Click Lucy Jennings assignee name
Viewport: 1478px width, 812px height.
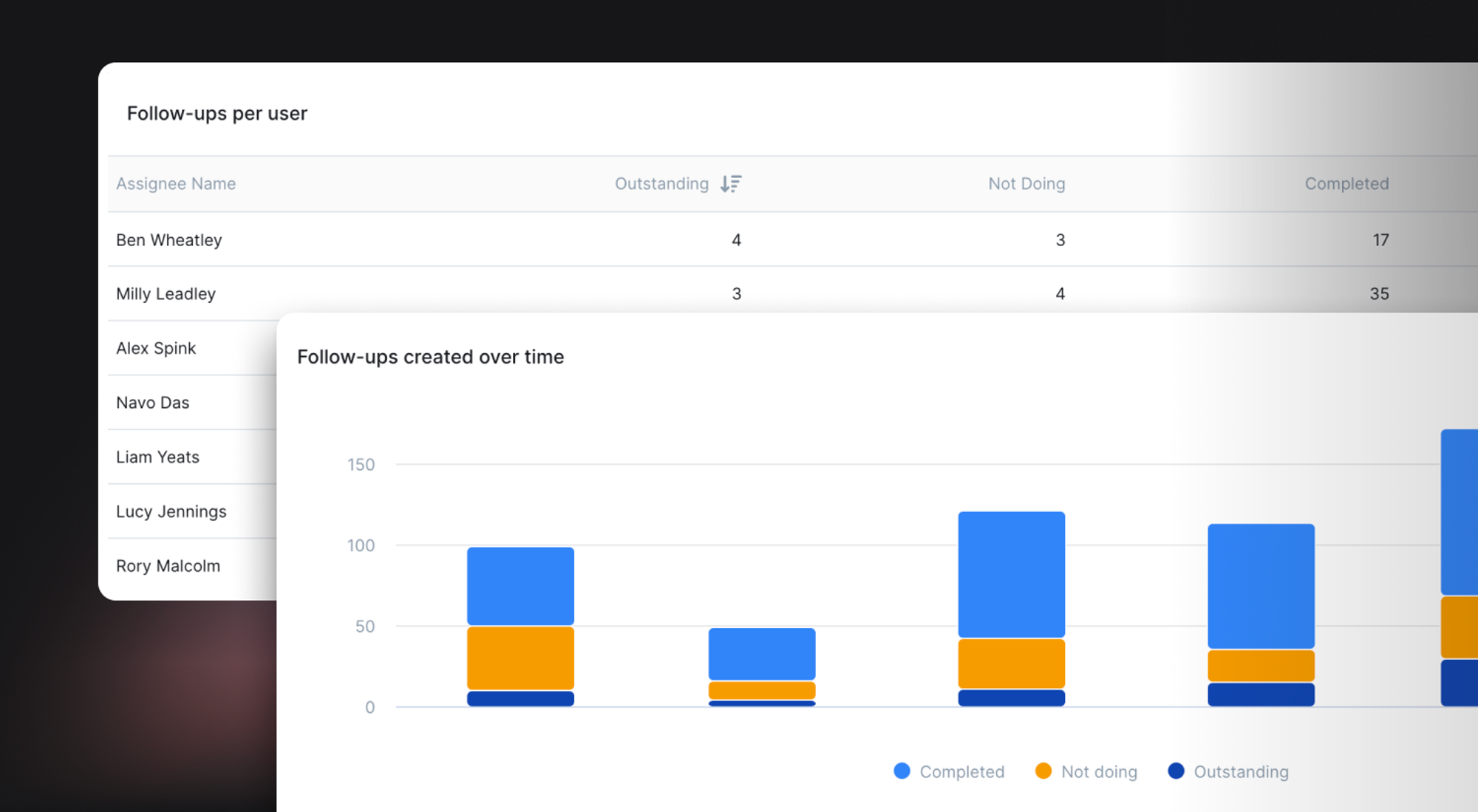pos(171,511)
